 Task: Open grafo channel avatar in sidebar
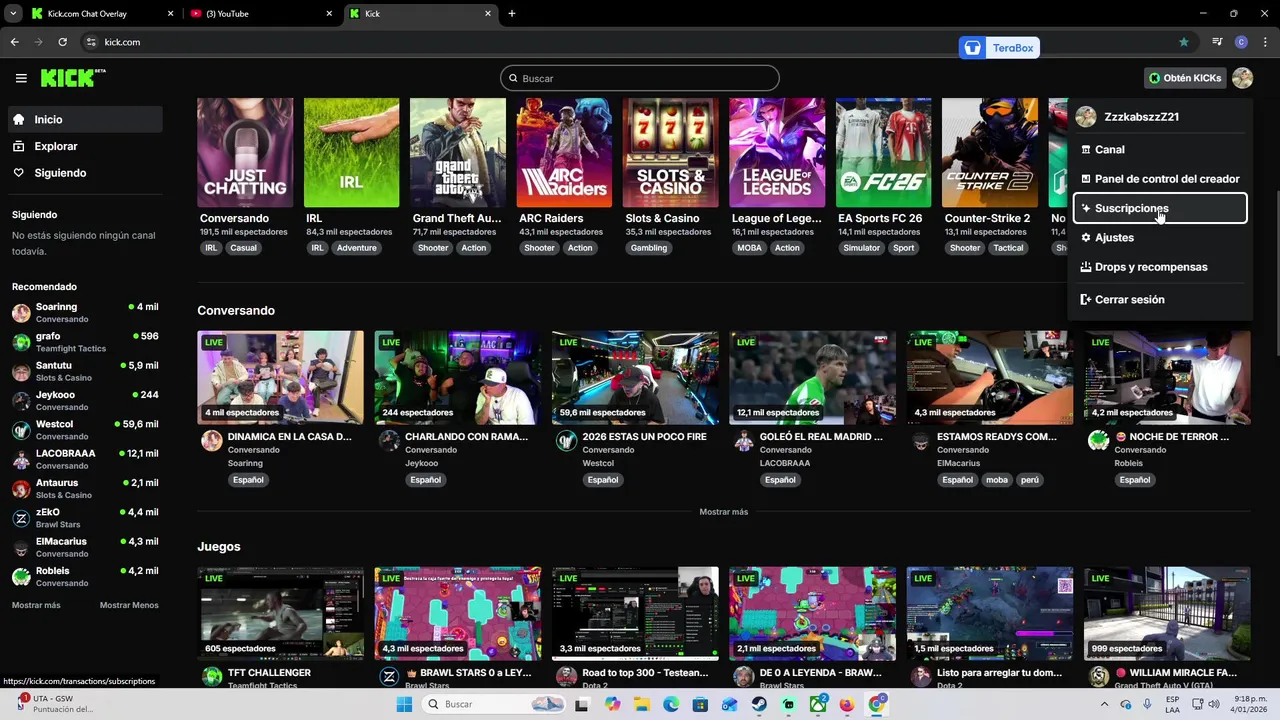pos(21,342)
